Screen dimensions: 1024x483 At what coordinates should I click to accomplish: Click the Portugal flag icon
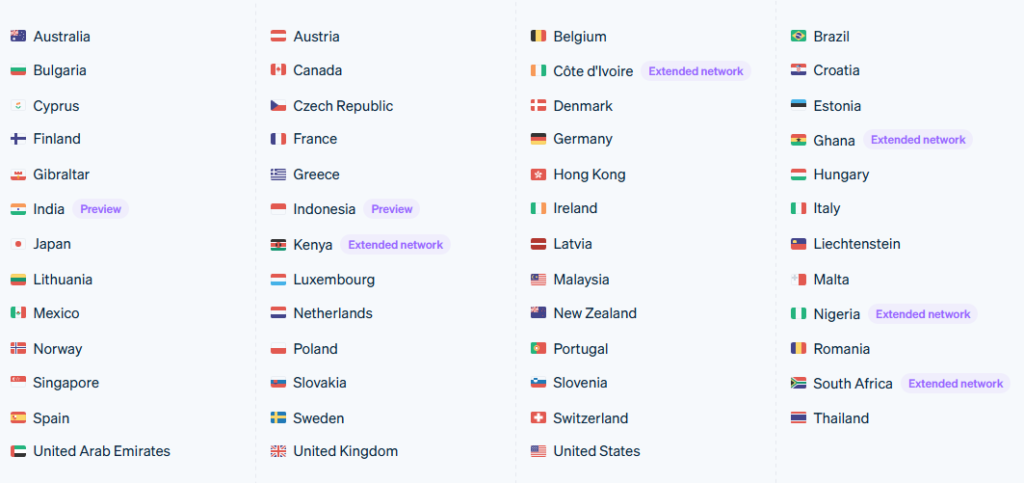pyautogui.click(x=538, y=349)
